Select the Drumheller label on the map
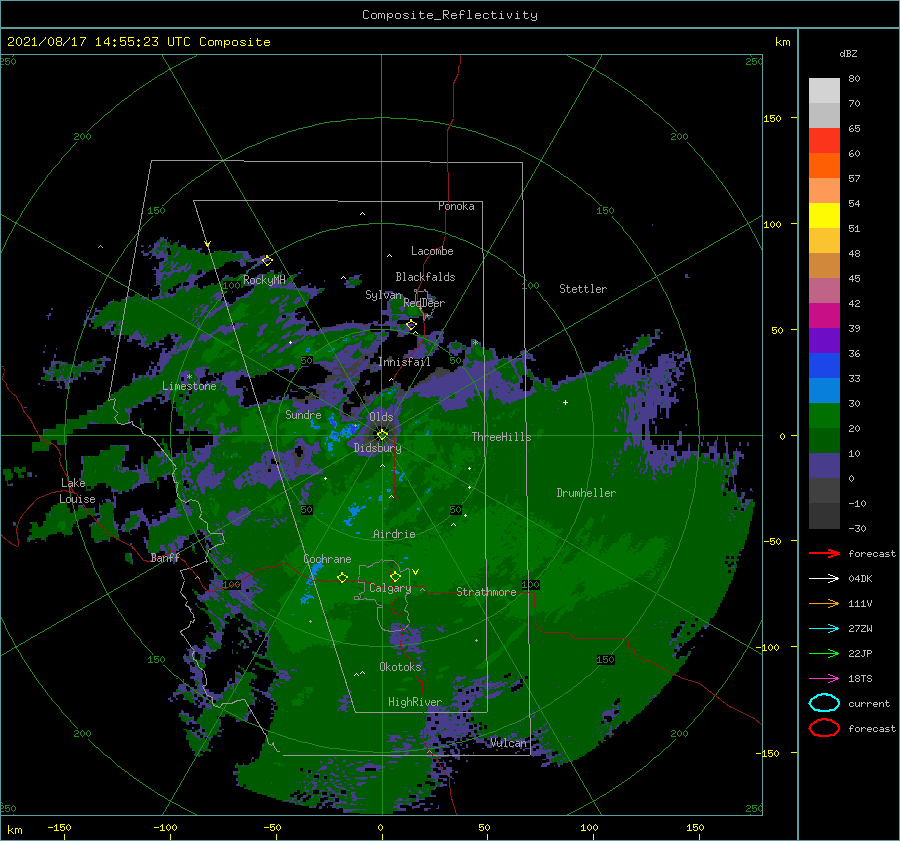The height and width of the screenshot is (841, 900). click(586, 493)
